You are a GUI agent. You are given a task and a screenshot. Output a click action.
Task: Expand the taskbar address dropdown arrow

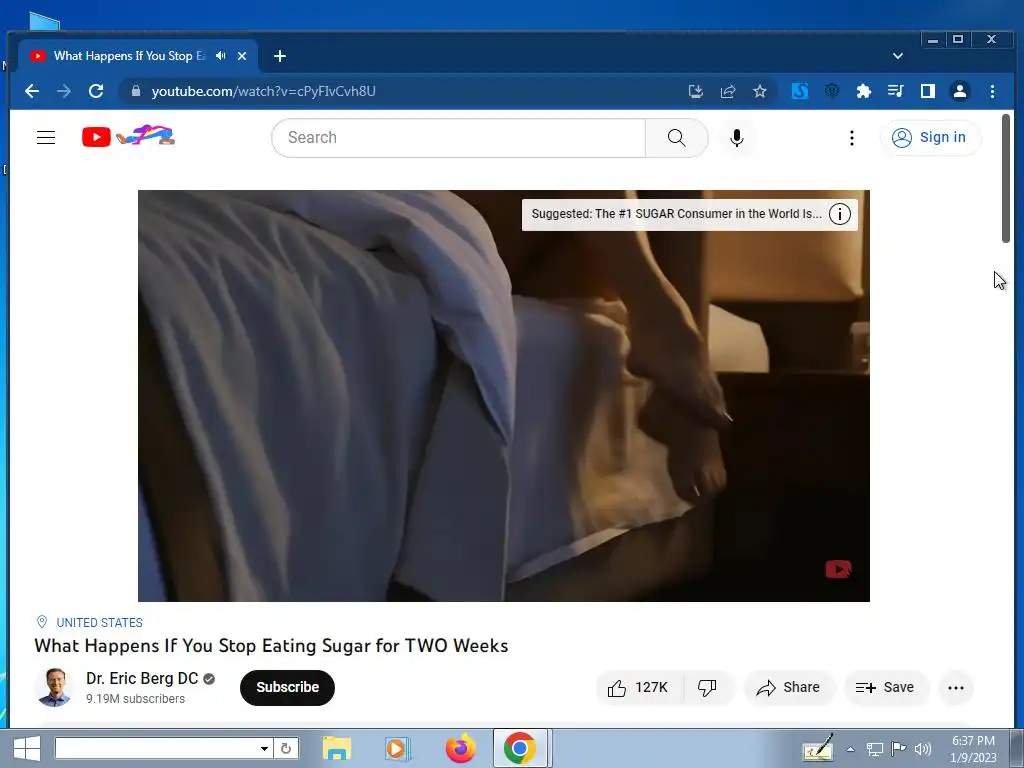coord(264,748)
